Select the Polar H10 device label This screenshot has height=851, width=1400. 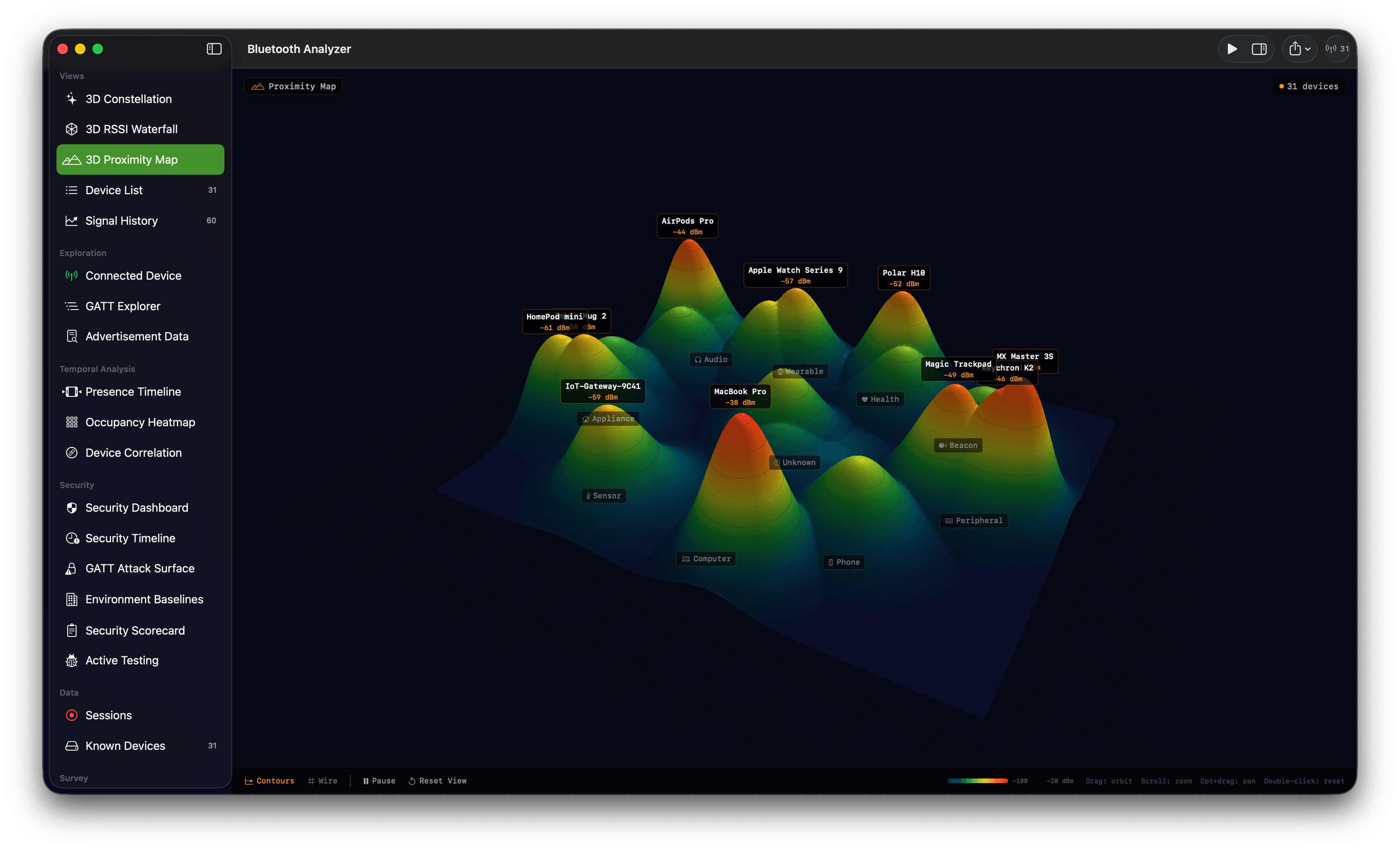pos(903,278)
